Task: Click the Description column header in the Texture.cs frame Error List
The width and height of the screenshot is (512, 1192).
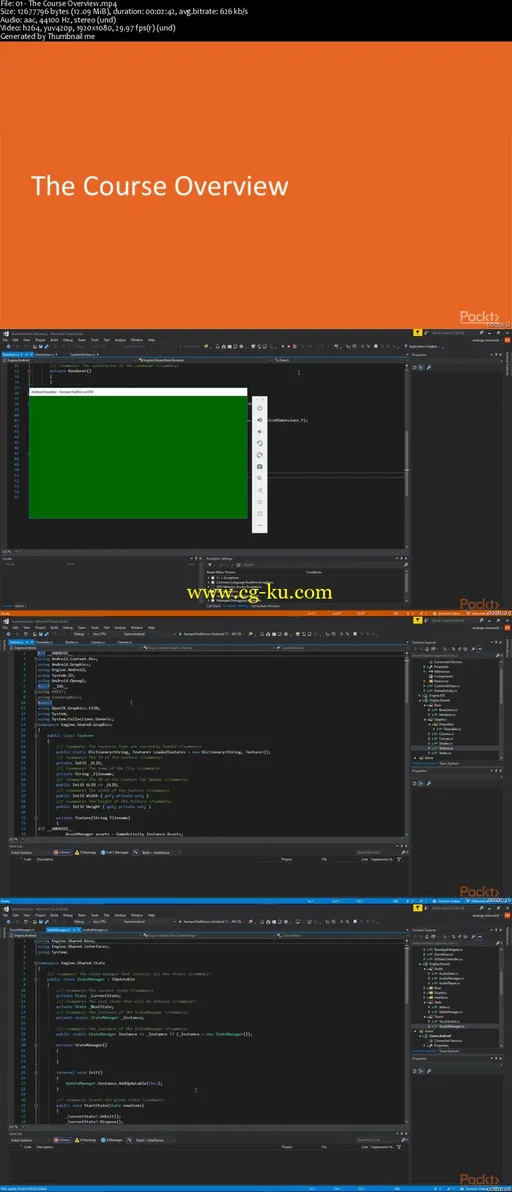Action: click(46, 859)
